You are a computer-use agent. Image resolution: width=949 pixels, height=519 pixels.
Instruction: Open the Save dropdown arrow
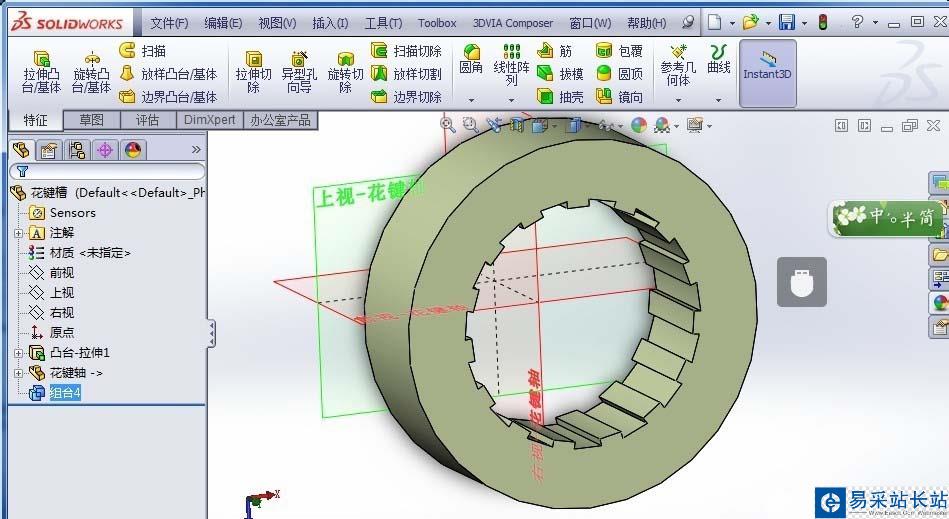click(804, 24)
